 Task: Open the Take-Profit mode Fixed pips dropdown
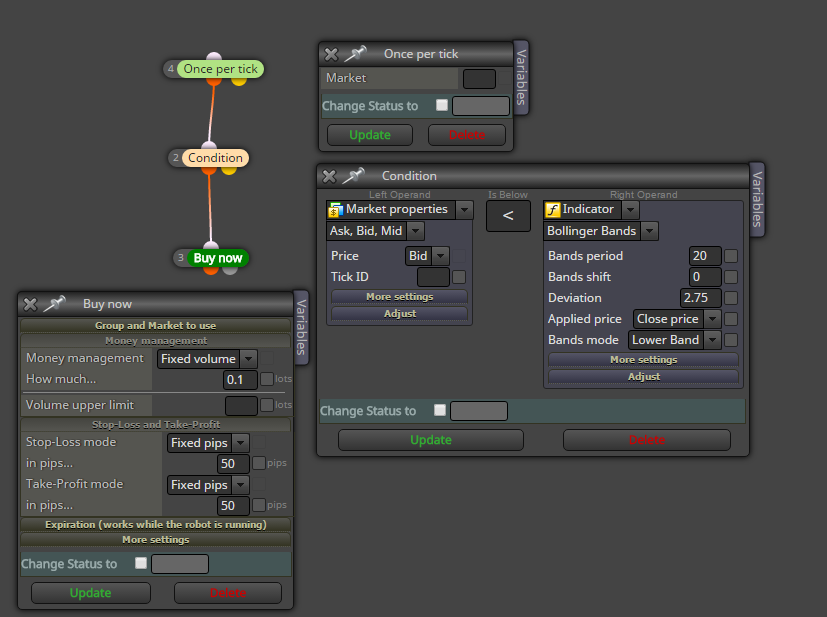coord(241,485)
